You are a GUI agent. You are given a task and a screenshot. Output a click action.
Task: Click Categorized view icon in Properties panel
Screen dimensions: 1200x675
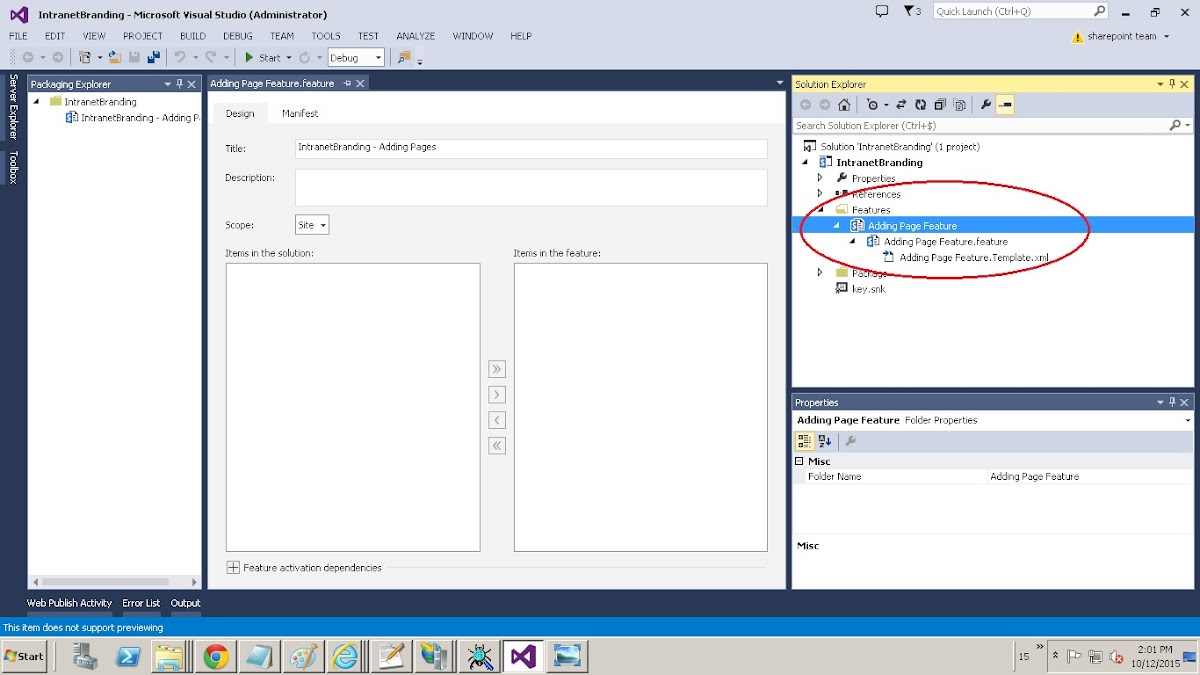pos(804,441)
